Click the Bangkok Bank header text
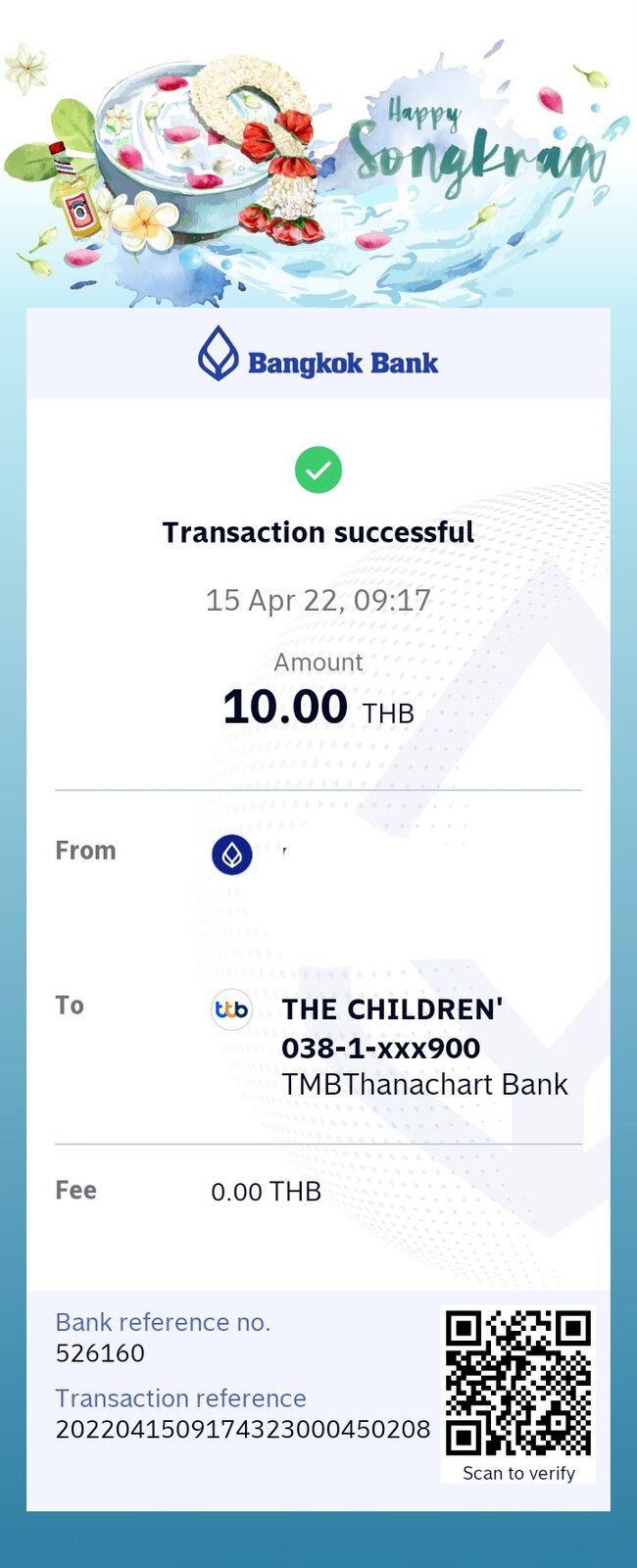 [343, 364]
